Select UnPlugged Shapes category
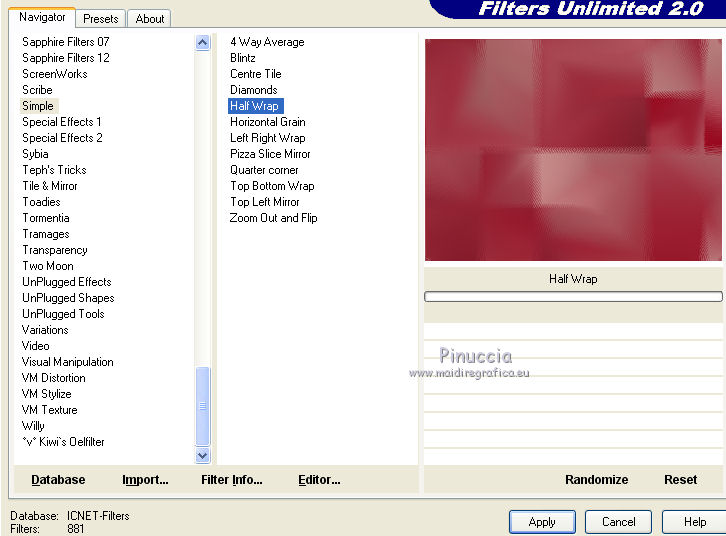Viewport: 726px width, 536px height. [68, 298]
